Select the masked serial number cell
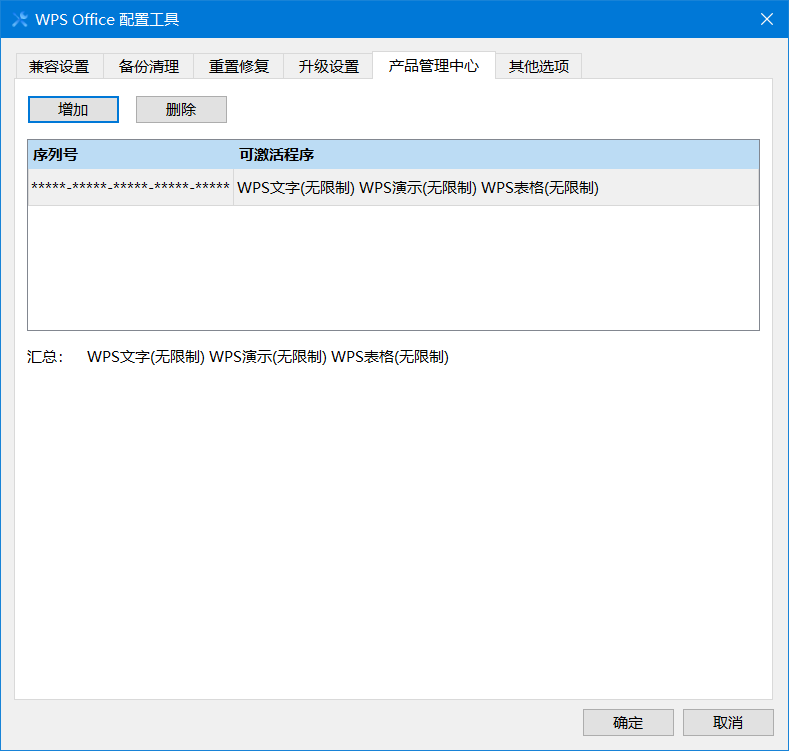The width and height of the screenshot is (789, 751). (131, 187)
